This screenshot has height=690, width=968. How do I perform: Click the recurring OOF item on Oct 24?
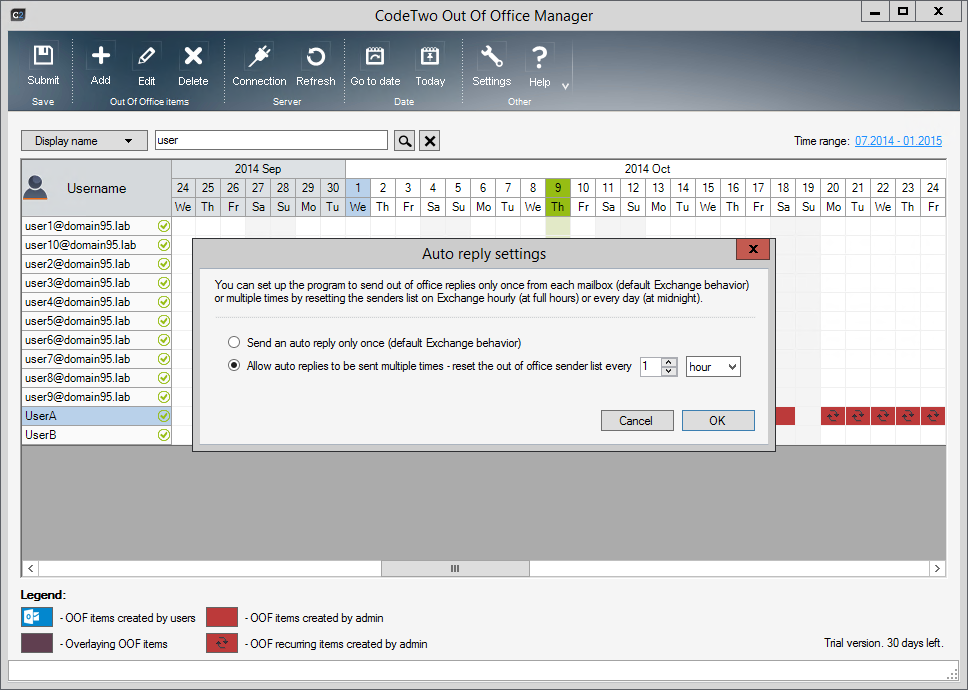[933, 416]
